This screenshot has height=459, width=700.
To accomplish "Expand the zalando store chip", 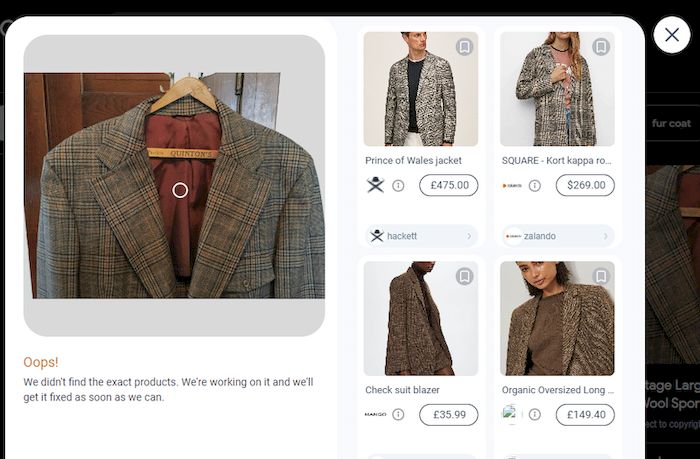I will (557, 236).
